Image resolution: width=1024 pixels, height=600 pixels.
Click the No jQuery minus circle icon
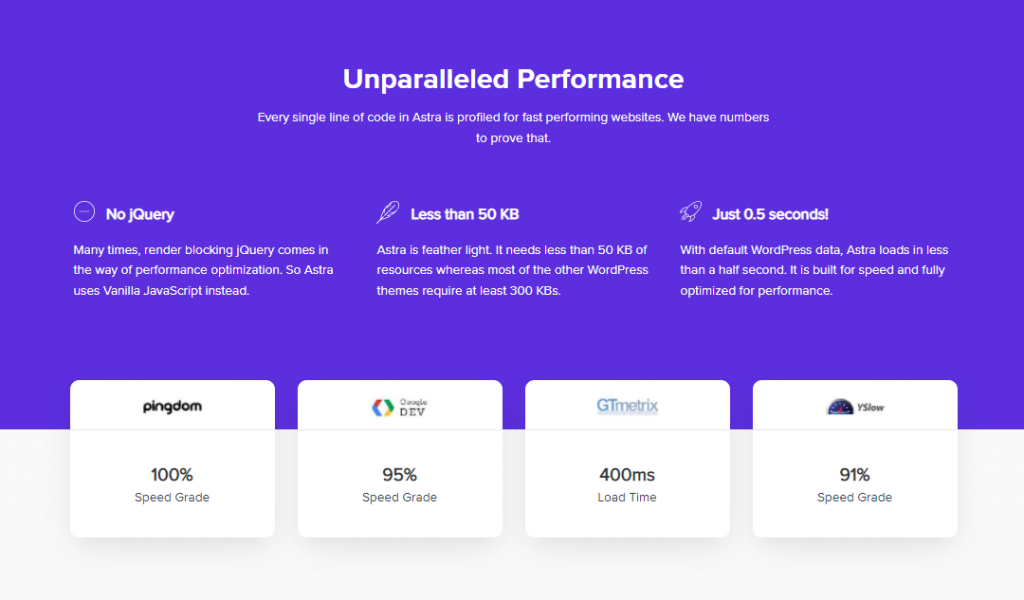(84, 212)
